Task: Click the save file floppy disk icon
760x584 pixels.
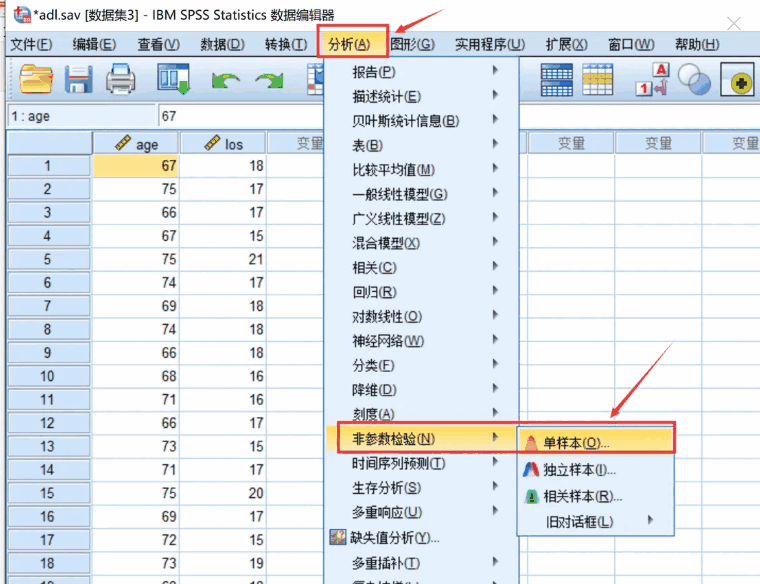Action: 78,78
